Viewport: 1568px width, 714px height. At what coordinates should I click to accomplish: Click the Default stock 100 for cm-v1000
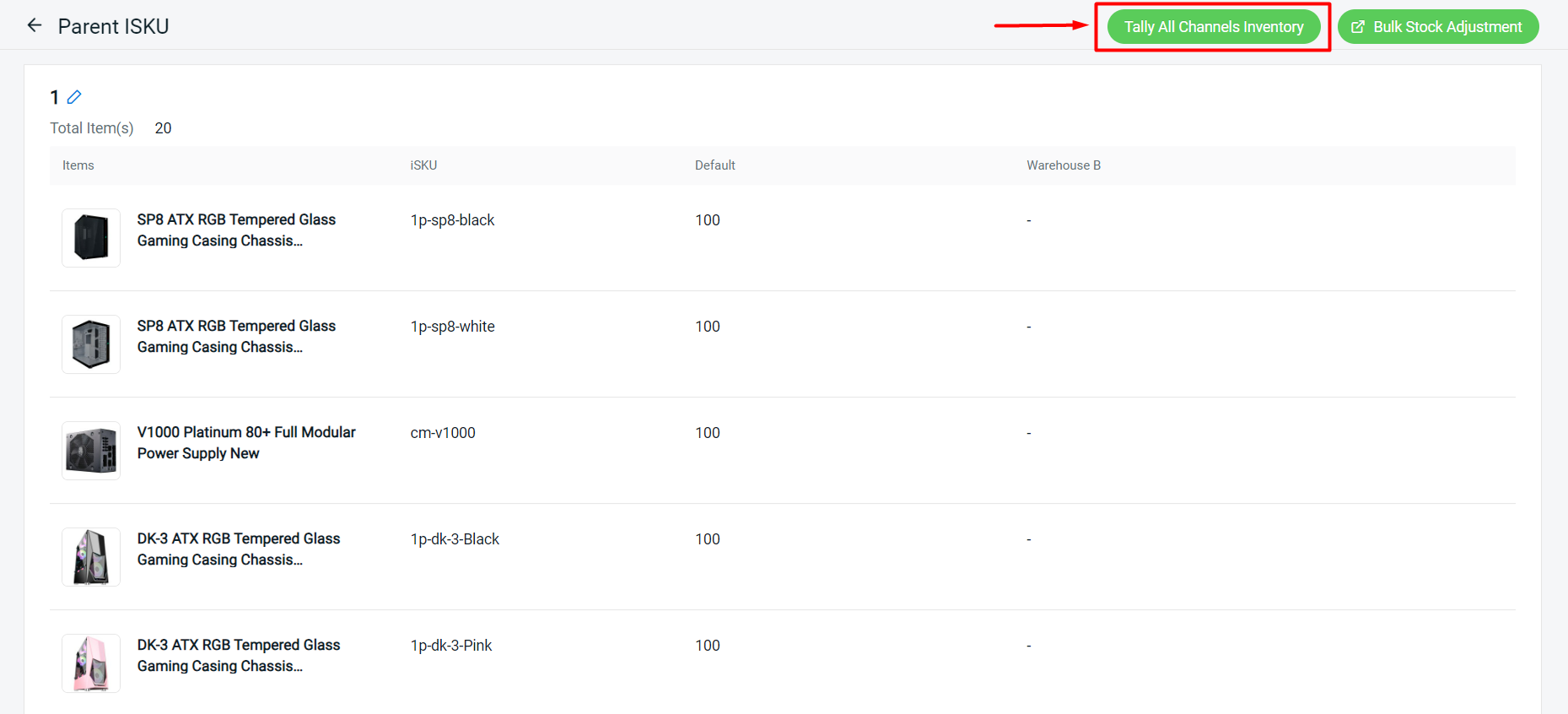707,433
